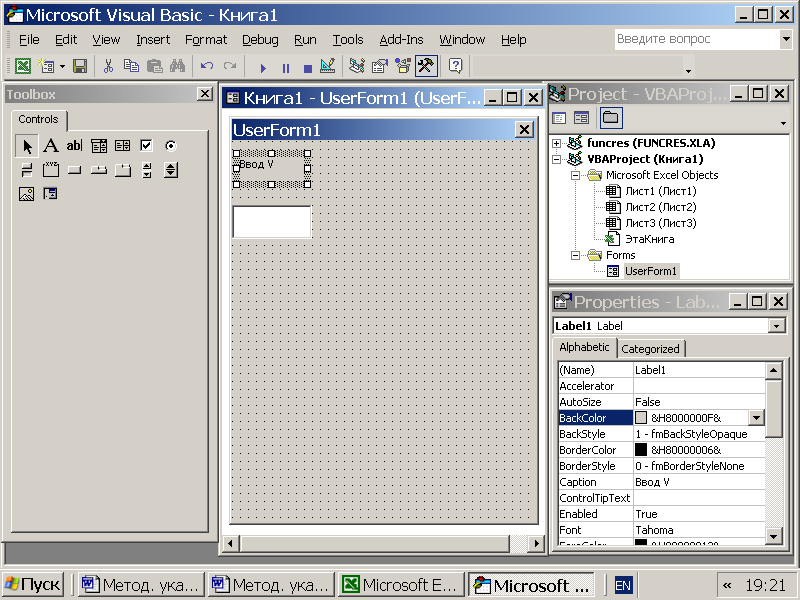This screenshot has width=800, height=600.
Task: Pick the Label control tool
Action: [51, 146]
